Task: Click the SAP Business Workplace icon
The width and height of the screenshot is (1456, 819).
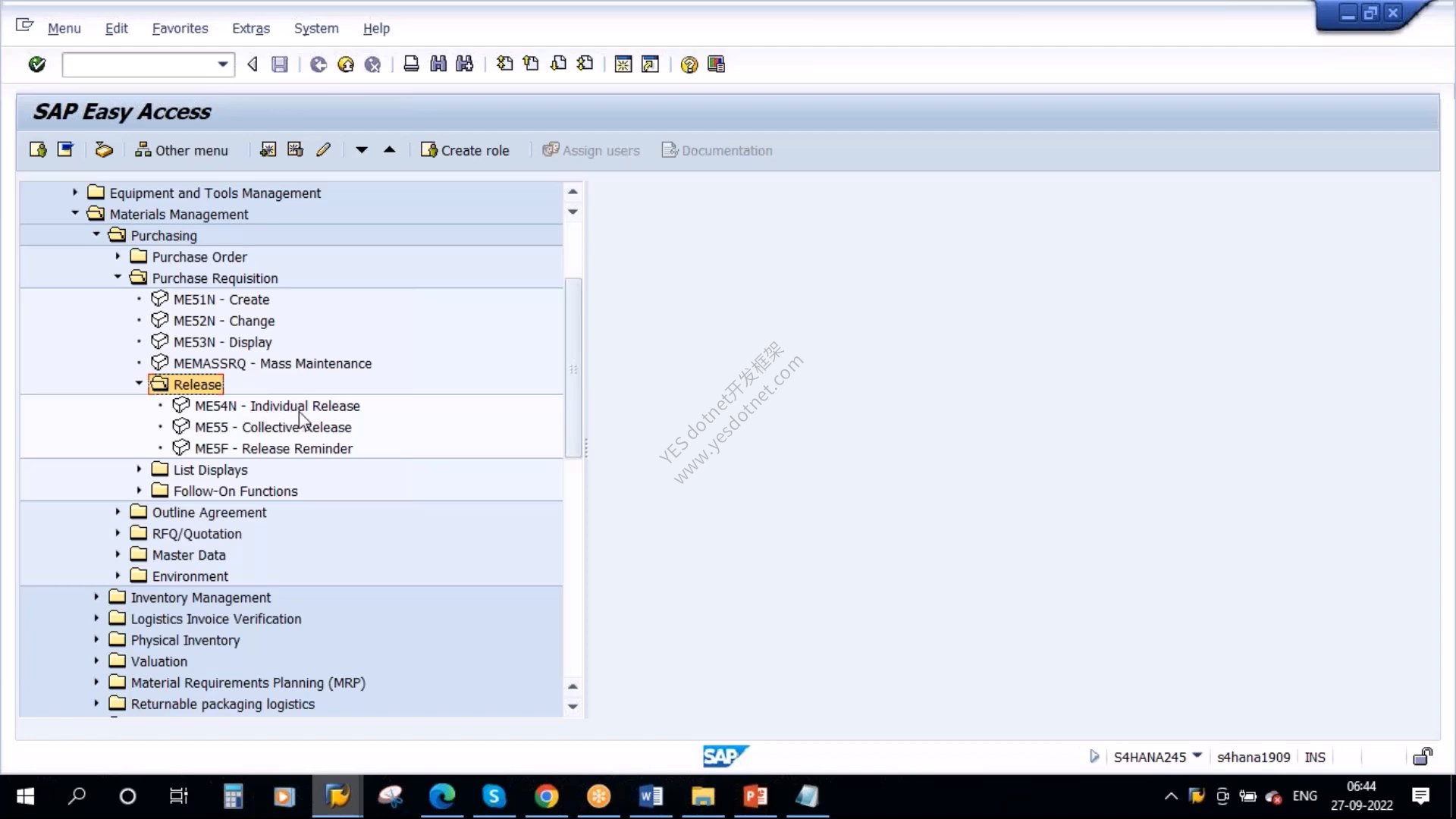Action: pyautogui.click(x=104, y=150)
